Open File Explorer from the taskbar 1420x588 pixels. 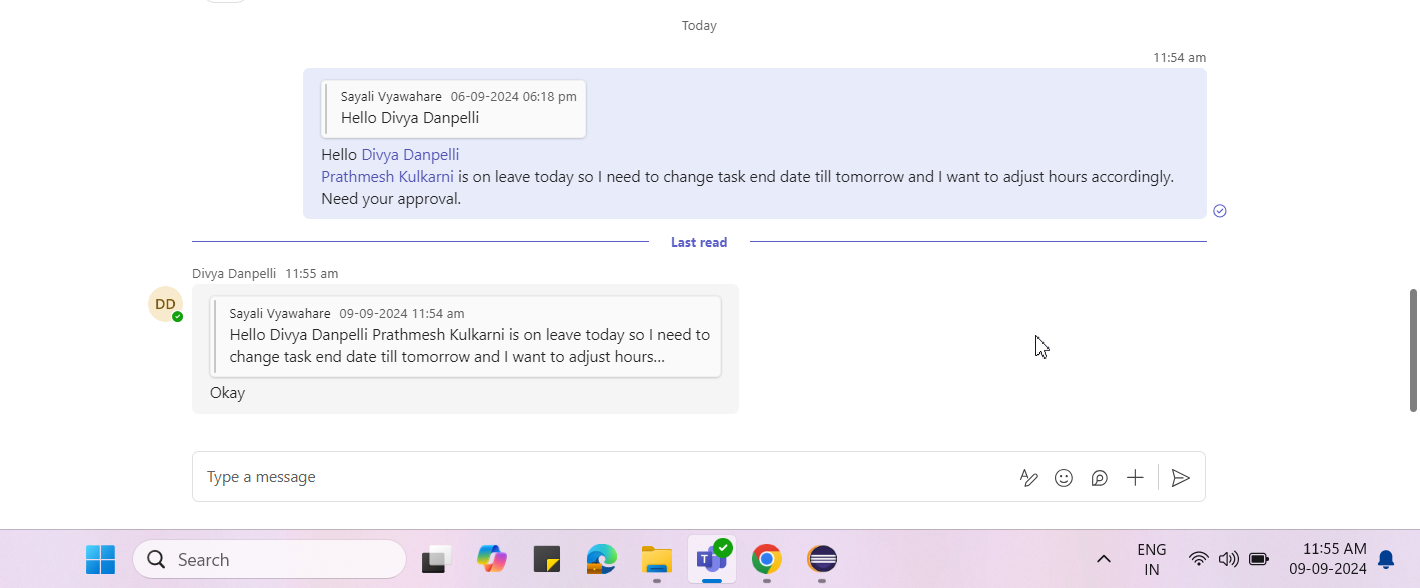tap(656, 559)
